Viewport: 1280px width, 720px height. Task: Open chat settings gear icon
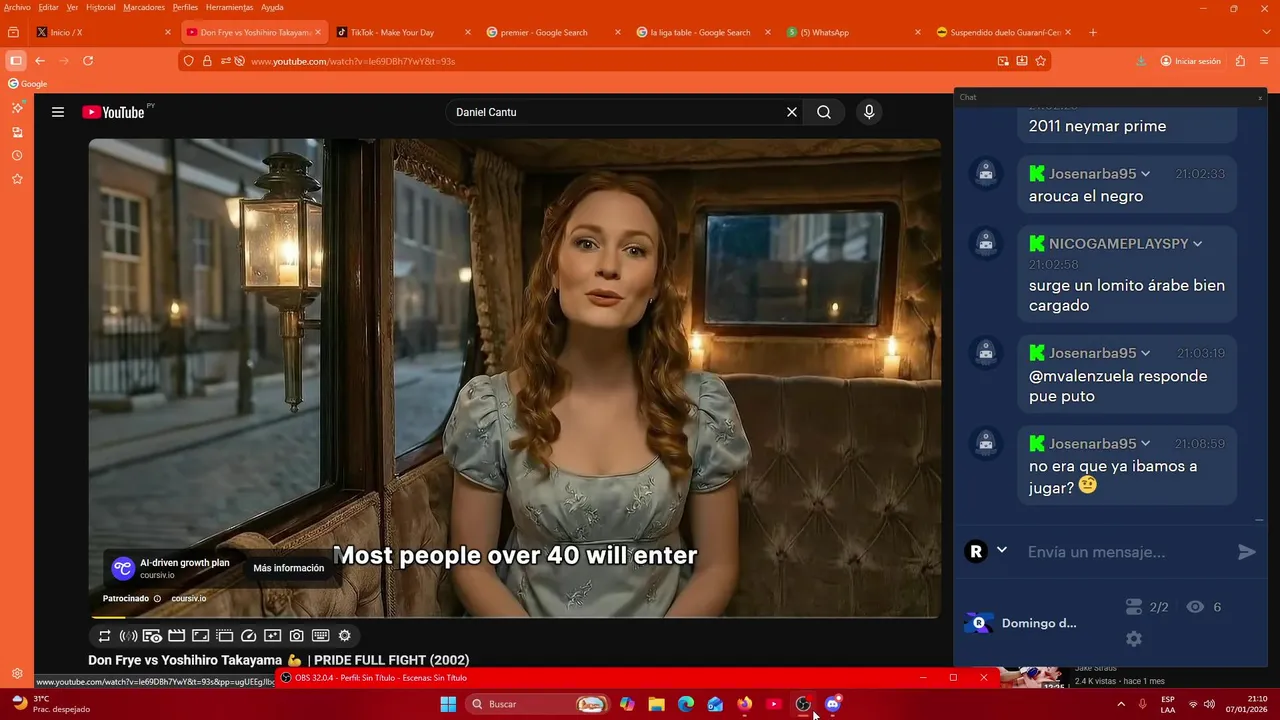1133,638
